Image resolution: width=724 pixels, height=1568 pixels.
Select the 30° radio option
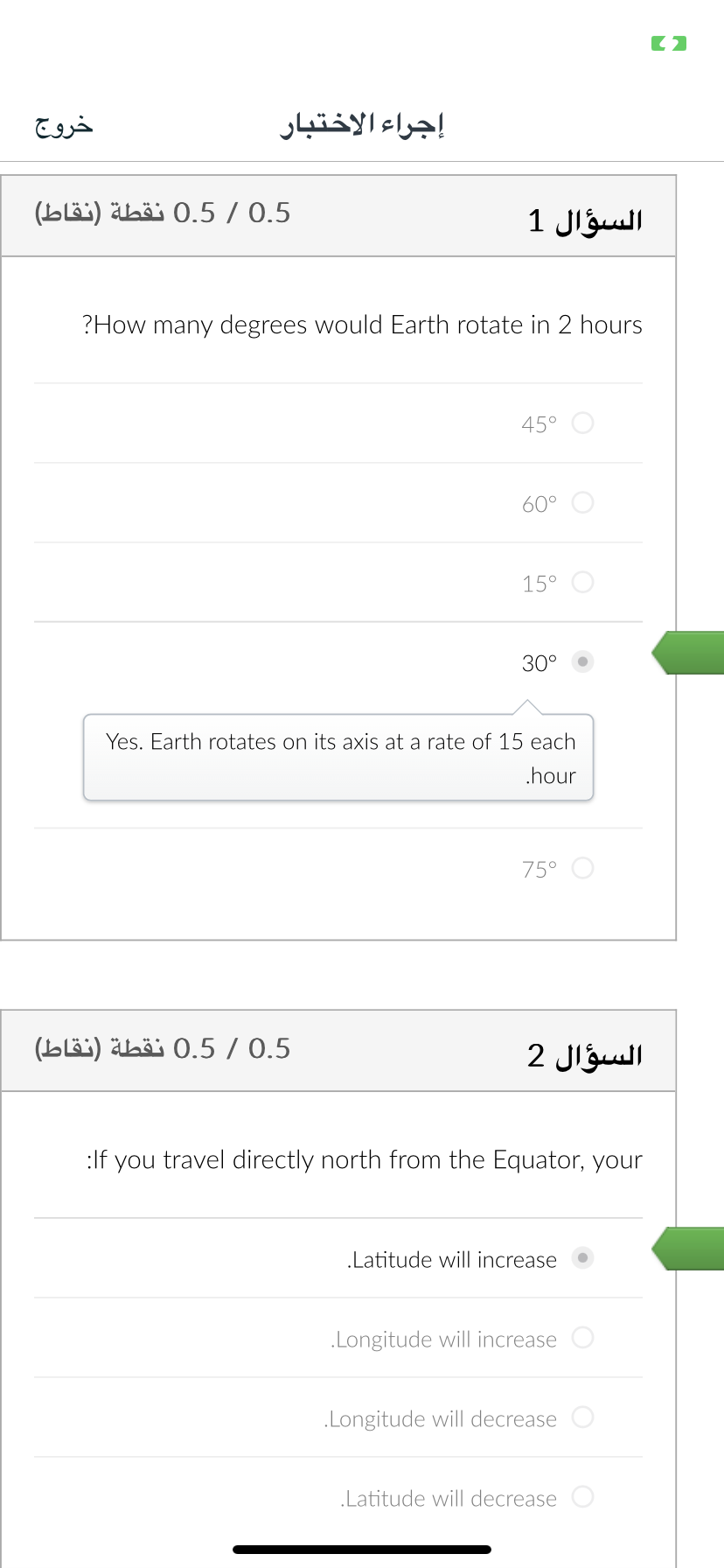[582, 662]
